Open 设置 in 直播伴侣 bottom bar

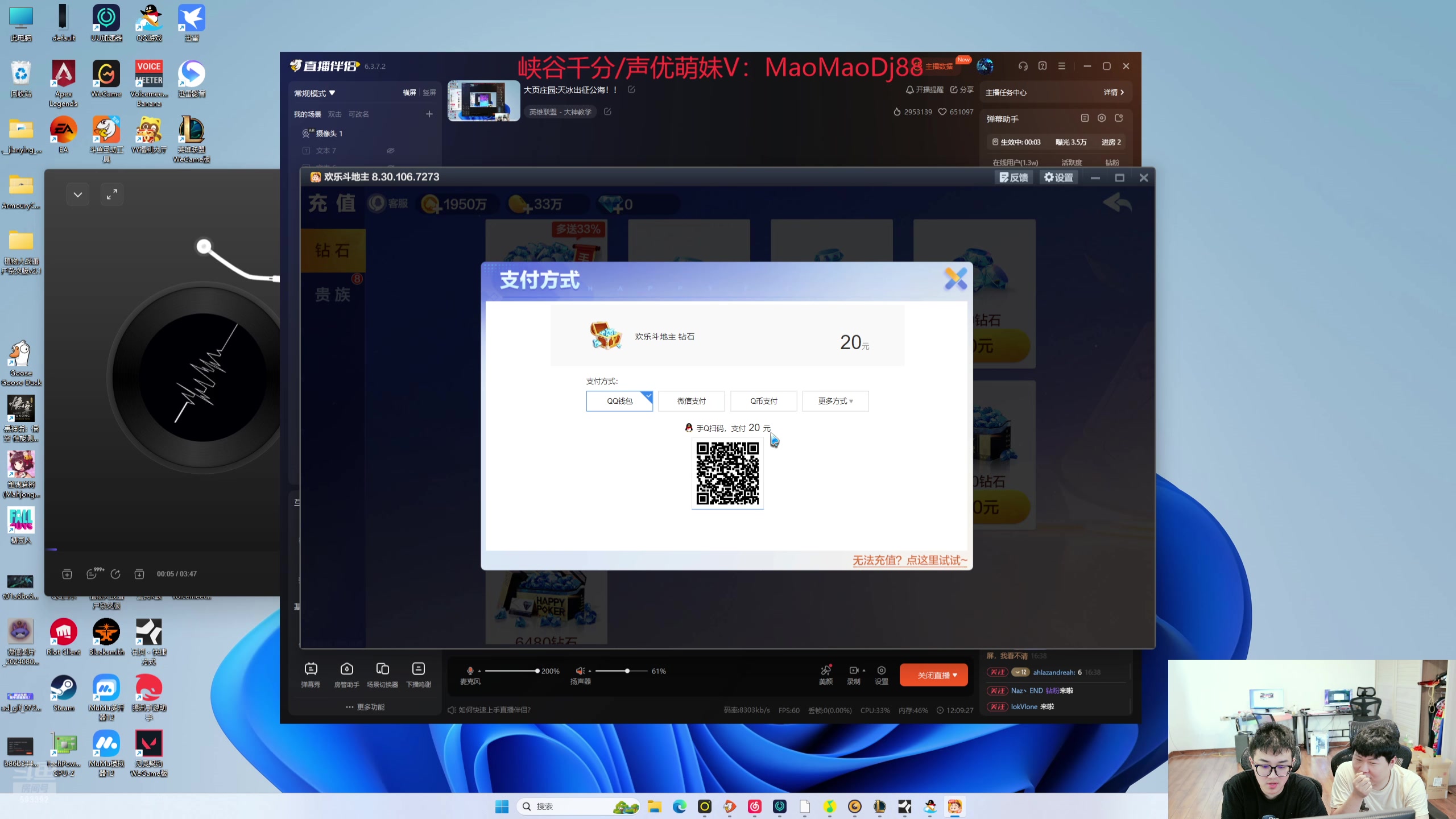[882, 675]
